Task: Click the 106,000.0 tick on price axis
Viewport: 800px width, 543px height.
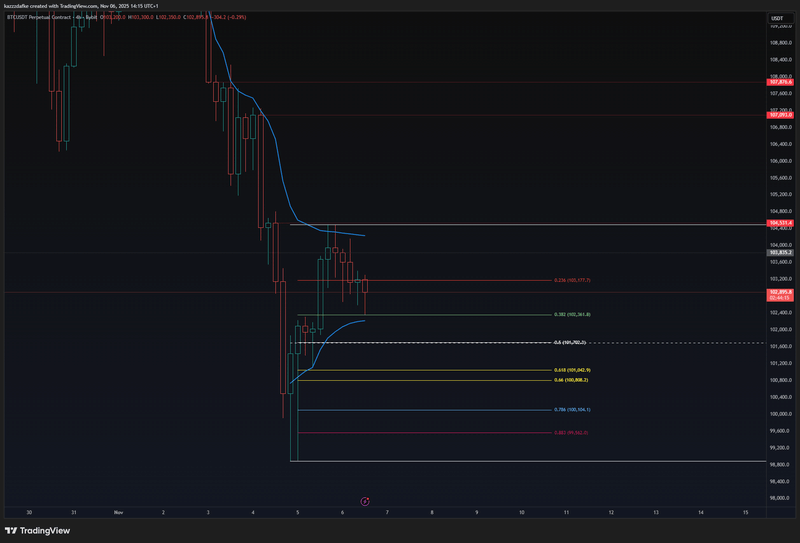Action: tap(781, 161)
